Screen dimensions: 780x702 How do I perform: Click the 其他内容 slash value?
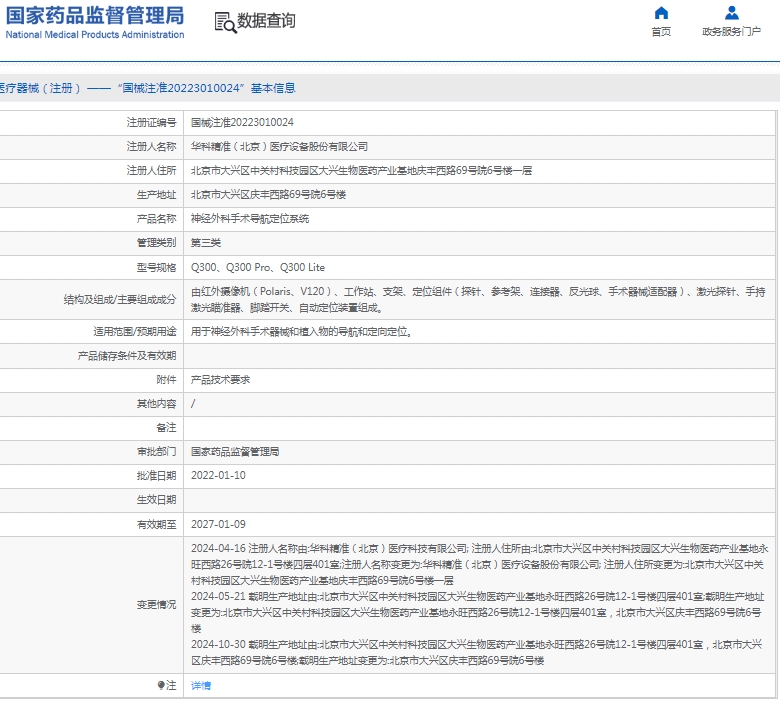click(x=193, y=403)
